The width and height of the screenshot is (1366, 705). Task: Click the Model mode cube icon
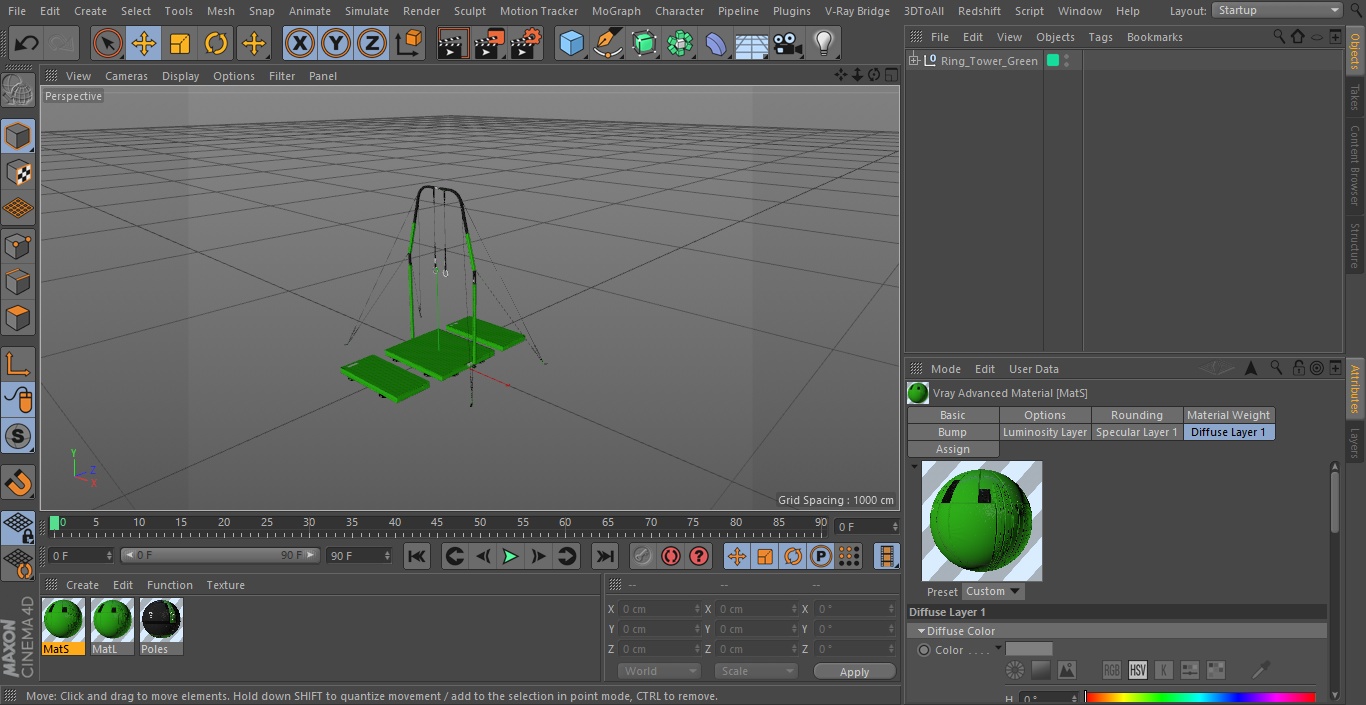(18, 136)
